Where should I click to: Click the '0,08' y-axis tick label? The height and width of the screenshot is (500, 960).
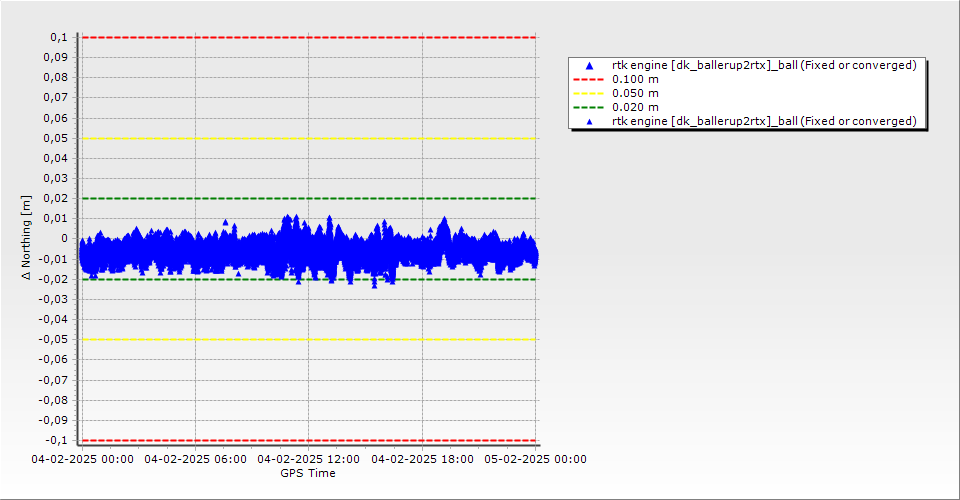pyautogui.click(x=56, y=78)
